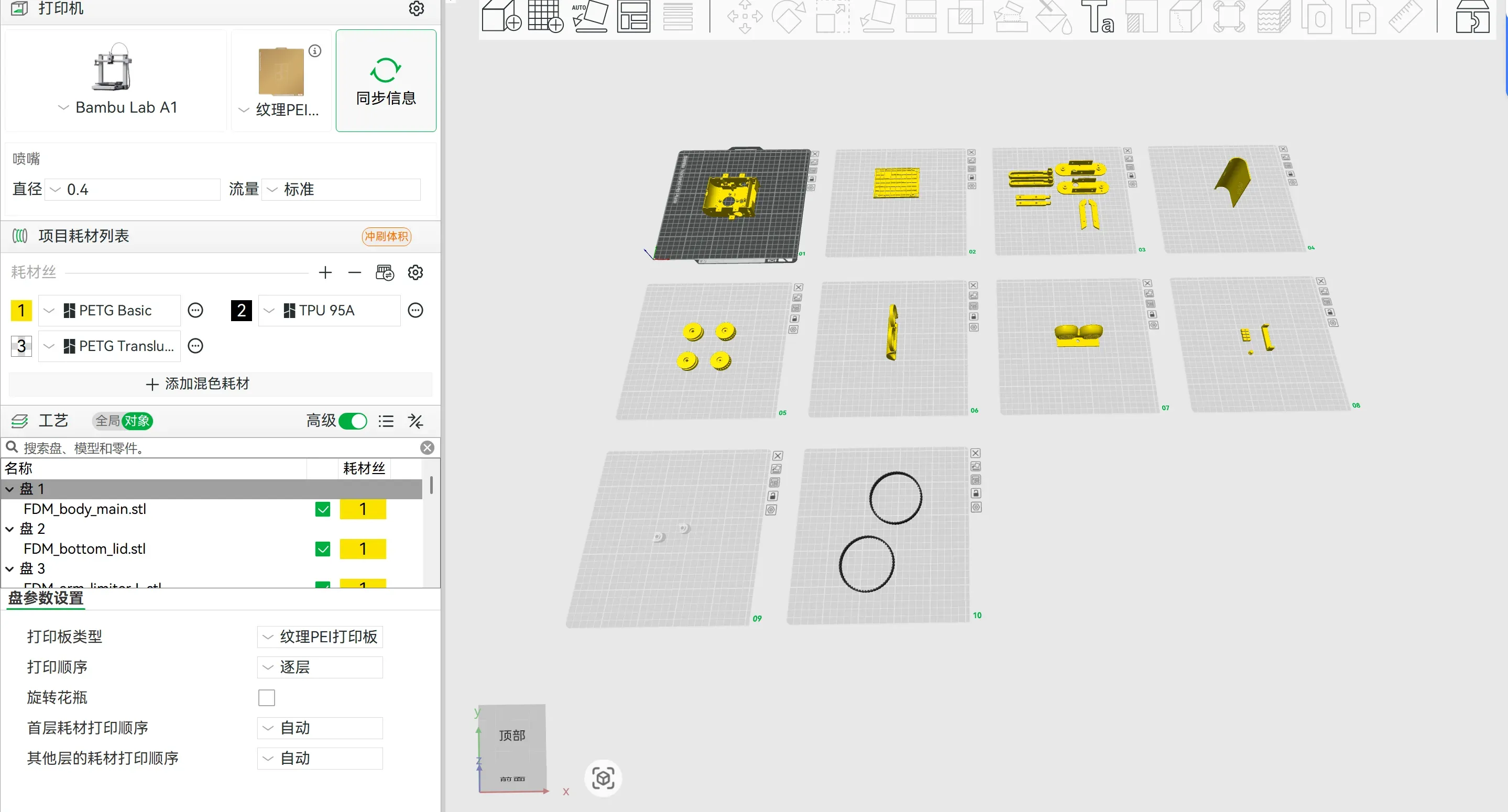Click 添加混色耗材 button
The image size is (1508, 812).
click(220, 383)
